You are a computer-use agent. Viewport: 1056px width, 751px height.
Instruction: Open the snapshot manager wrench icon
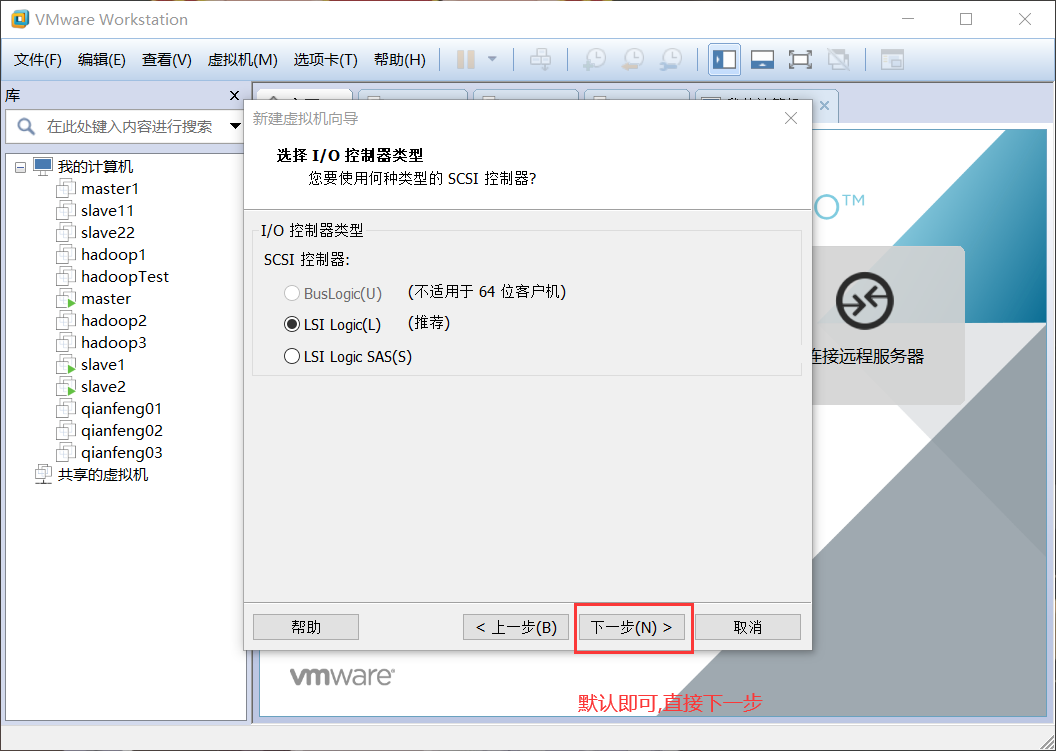tap(671, 60)
